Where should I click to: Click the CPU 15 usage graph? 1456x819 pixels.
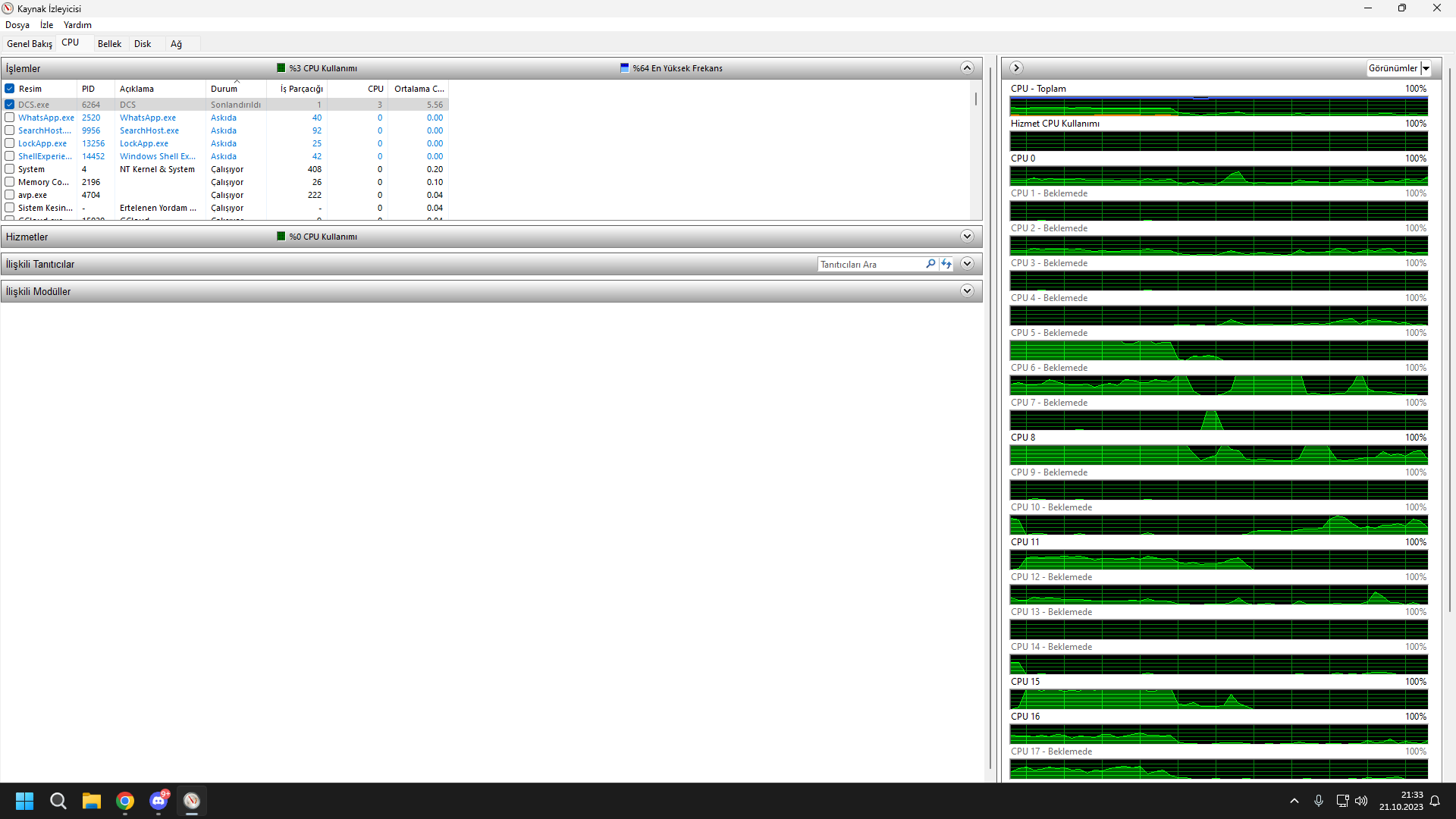(x=1219, y=699)
